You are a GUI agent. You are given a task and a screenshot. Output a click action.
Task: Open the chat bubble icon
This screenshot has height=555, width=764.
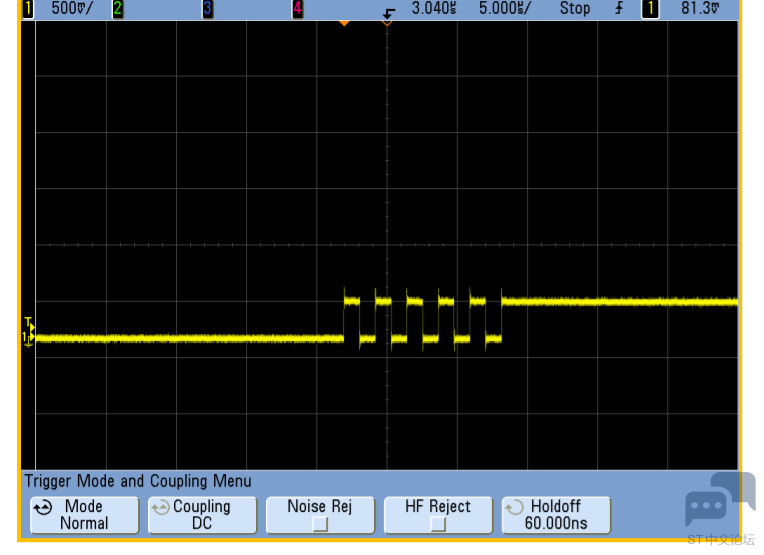[720, 499]
